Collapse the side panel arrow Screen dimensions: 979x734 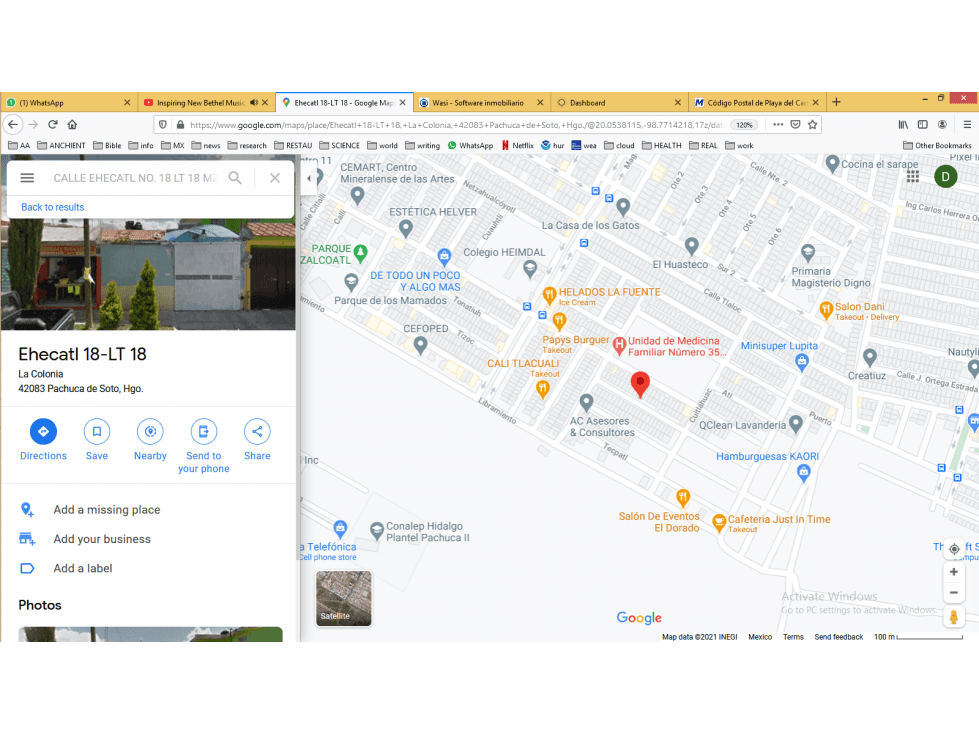click(309, 178)
